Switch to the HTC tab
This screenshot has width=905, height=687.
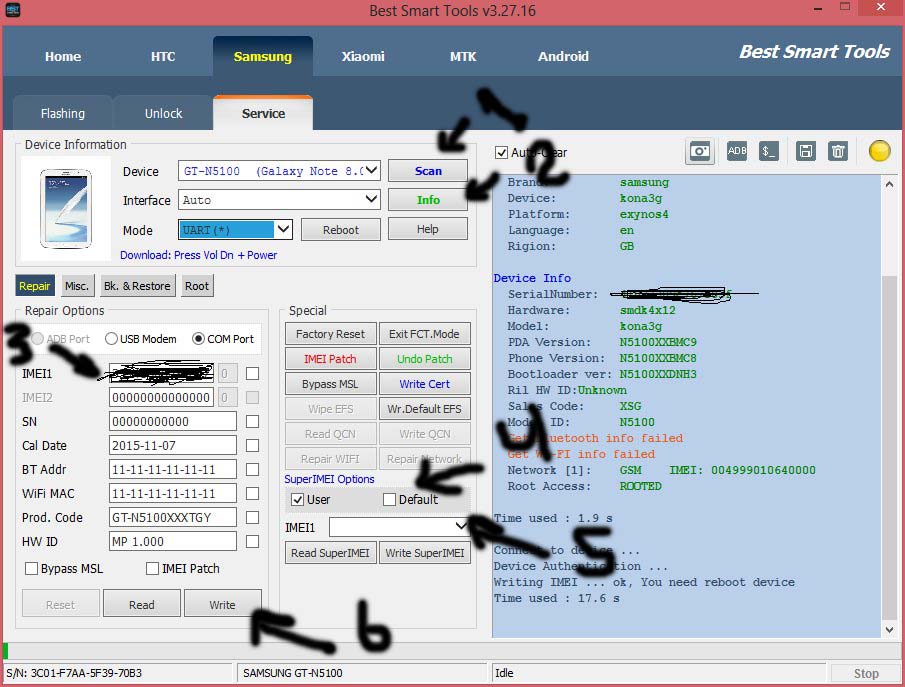coord(163,57)
